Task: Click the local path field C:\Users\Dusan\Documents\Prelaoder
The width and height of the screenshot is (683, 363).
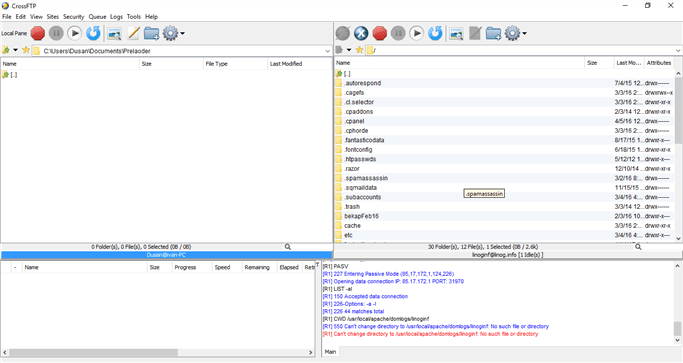Action: pyautogui.click(x=183, y=51)
